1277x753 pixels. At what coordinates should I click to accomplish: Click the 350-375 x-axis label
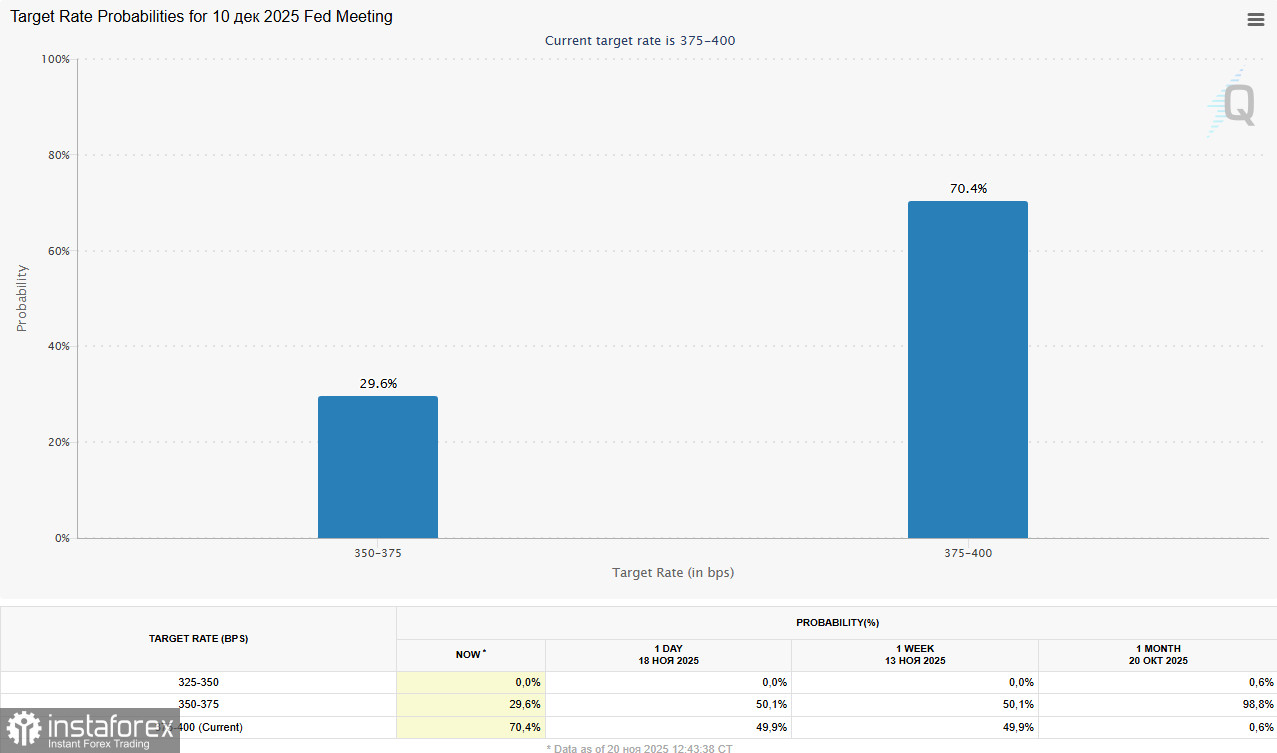coord(378,552)
